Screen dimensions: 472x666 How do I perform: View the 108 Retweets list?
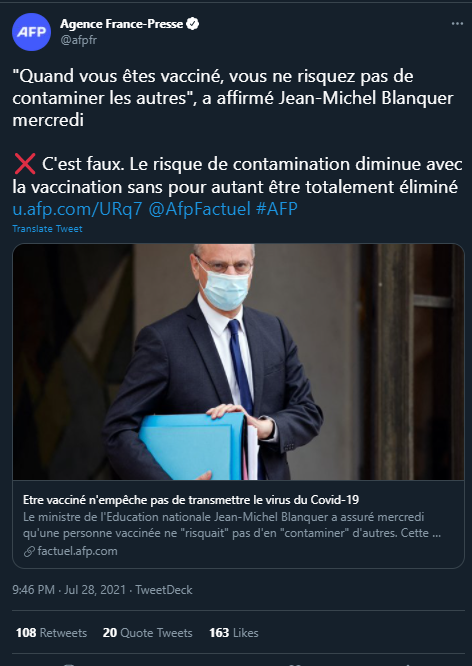coord(51,633)
